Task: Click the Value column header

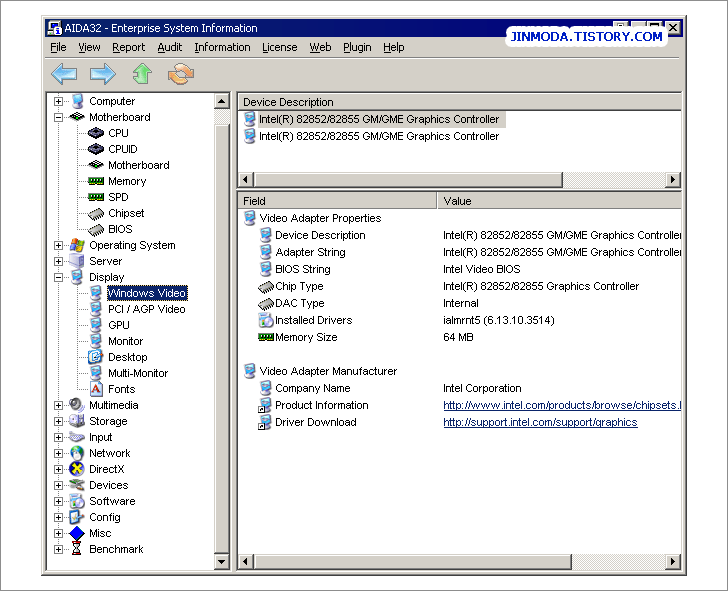Action: click(559, 201)
